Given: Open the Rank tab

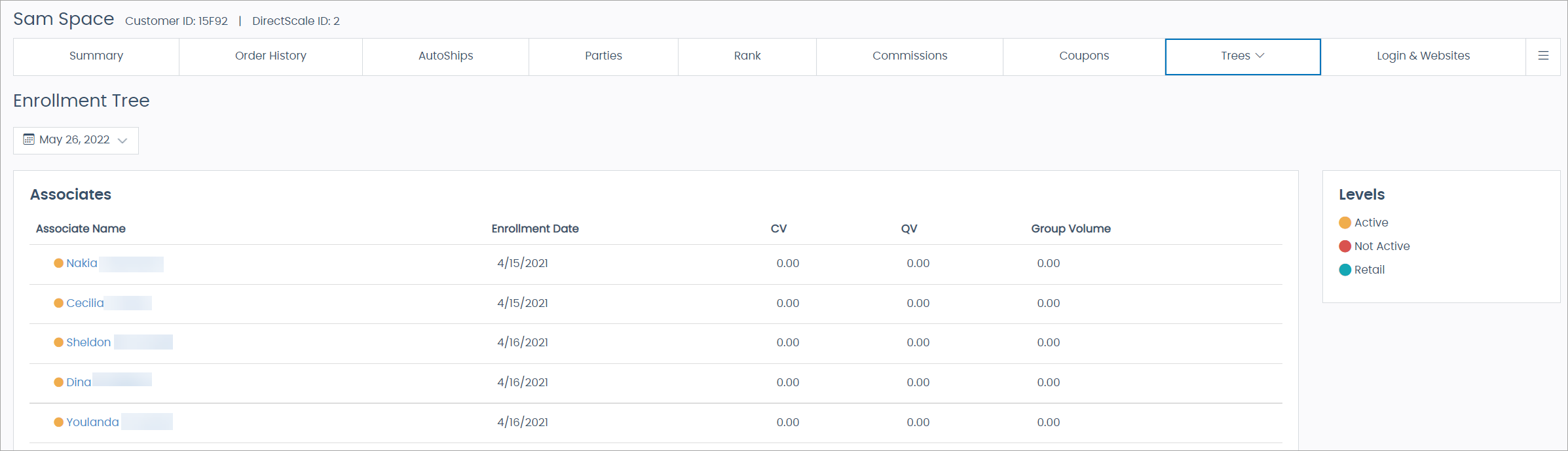Looking at the screenshot, I should coord(747,56).
